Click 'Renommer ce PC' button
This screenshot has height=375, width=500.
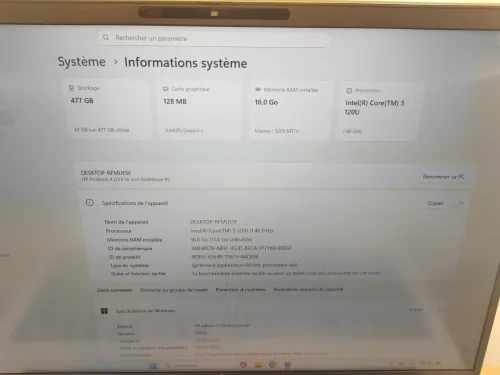443,176
